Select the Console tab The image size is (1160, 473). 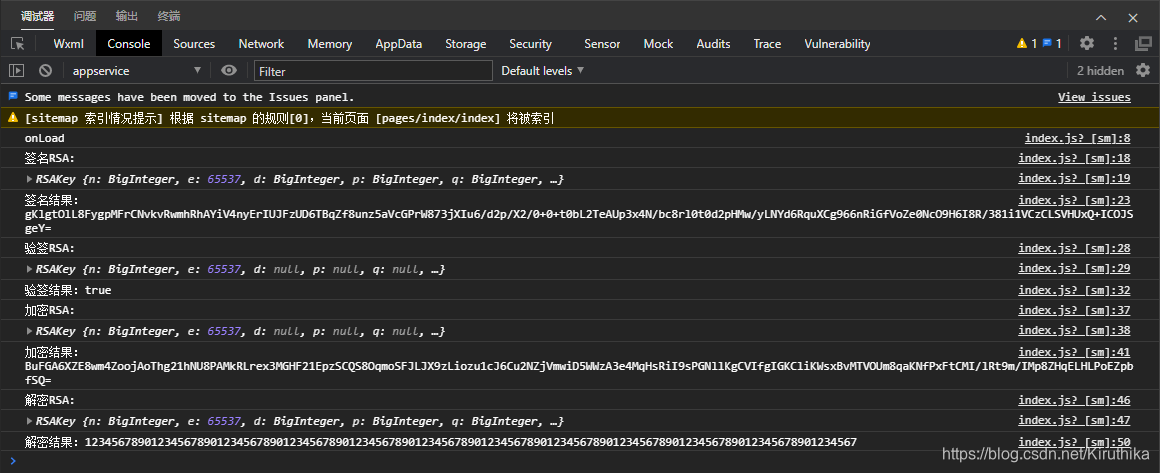[x=129, y=44]
